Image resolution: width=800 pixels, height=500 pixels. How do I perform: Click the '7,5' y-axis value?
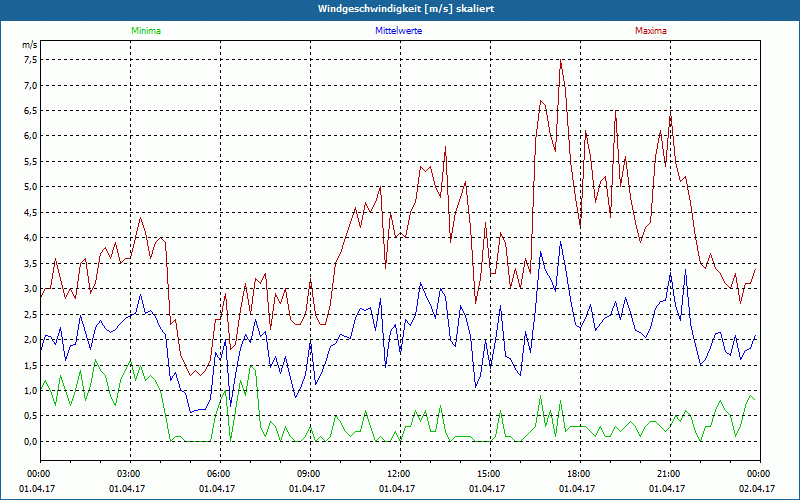pos(31,60)
